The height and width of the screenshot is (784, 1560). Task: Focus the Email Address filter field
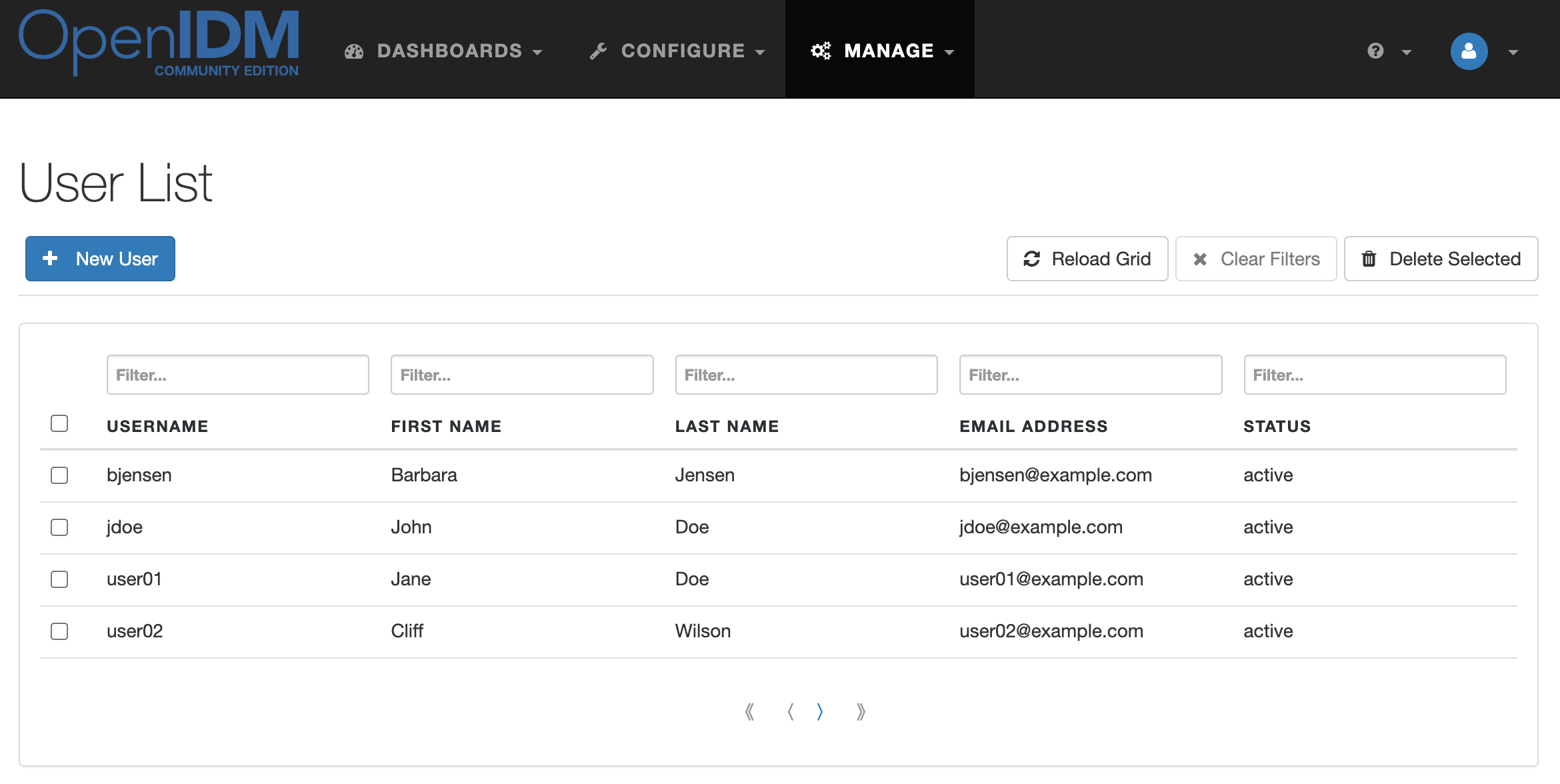pos(1090,375)
